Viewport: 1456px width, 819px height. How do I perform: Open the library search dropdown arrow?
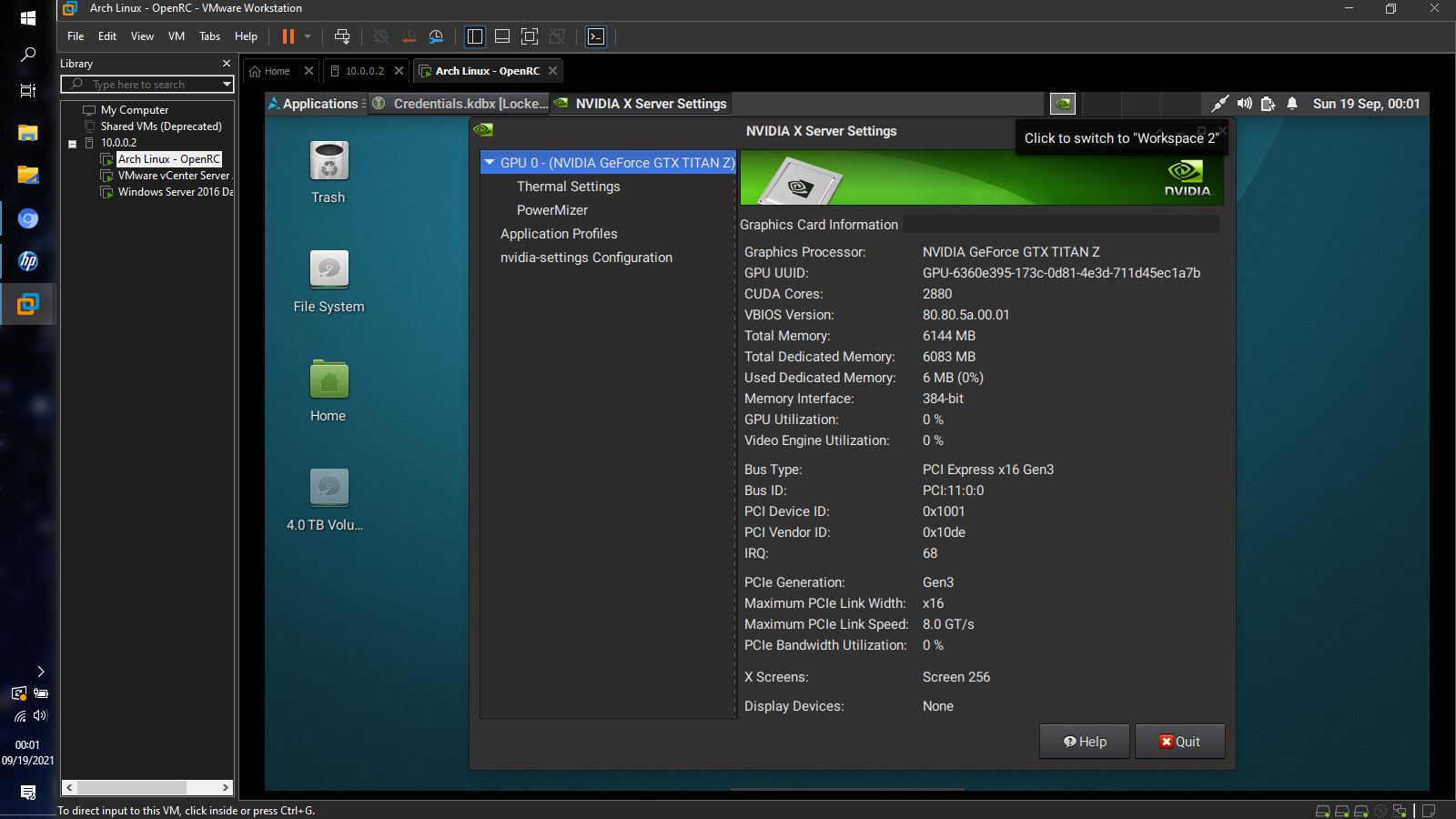pos(227,84)
